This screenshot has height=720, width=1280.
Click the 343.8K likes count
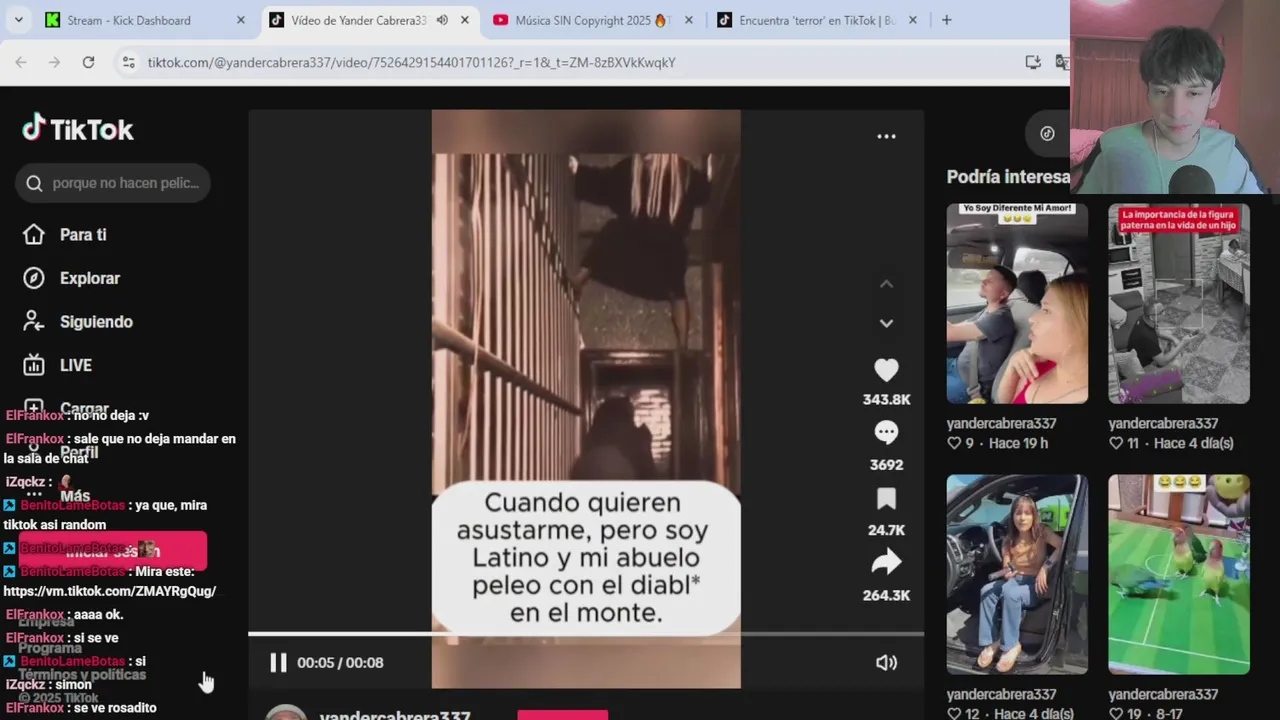point(886,399)
